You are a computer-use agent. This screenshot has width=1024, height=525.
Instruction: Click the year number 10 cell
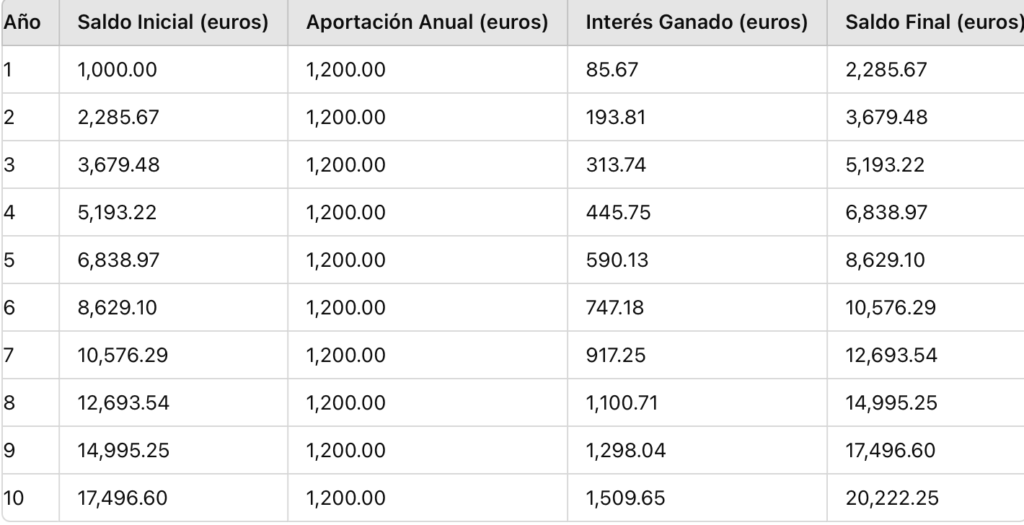[x=14, y=498]
